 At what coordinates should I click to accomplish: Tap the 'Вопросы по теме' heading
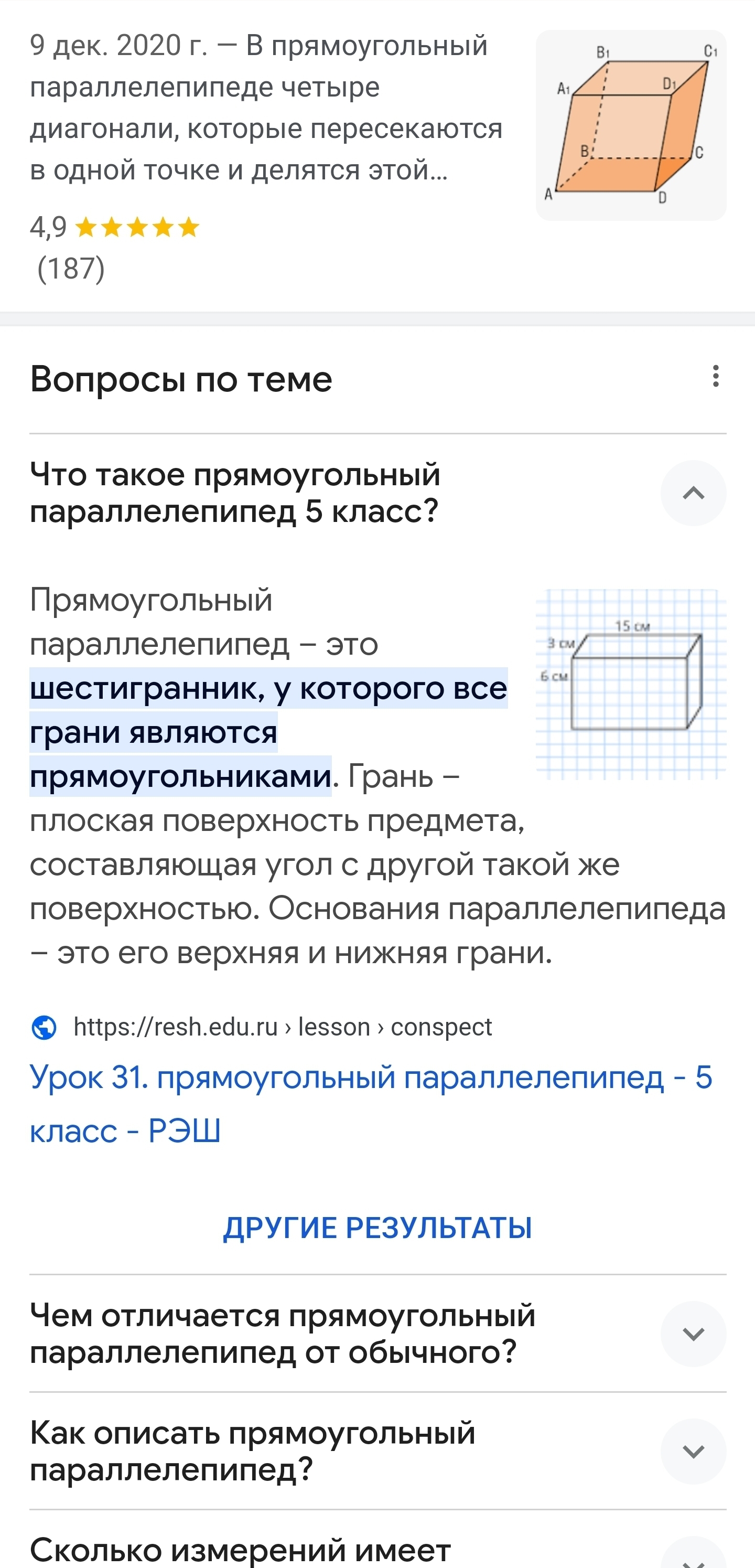[x=181, y=379]
